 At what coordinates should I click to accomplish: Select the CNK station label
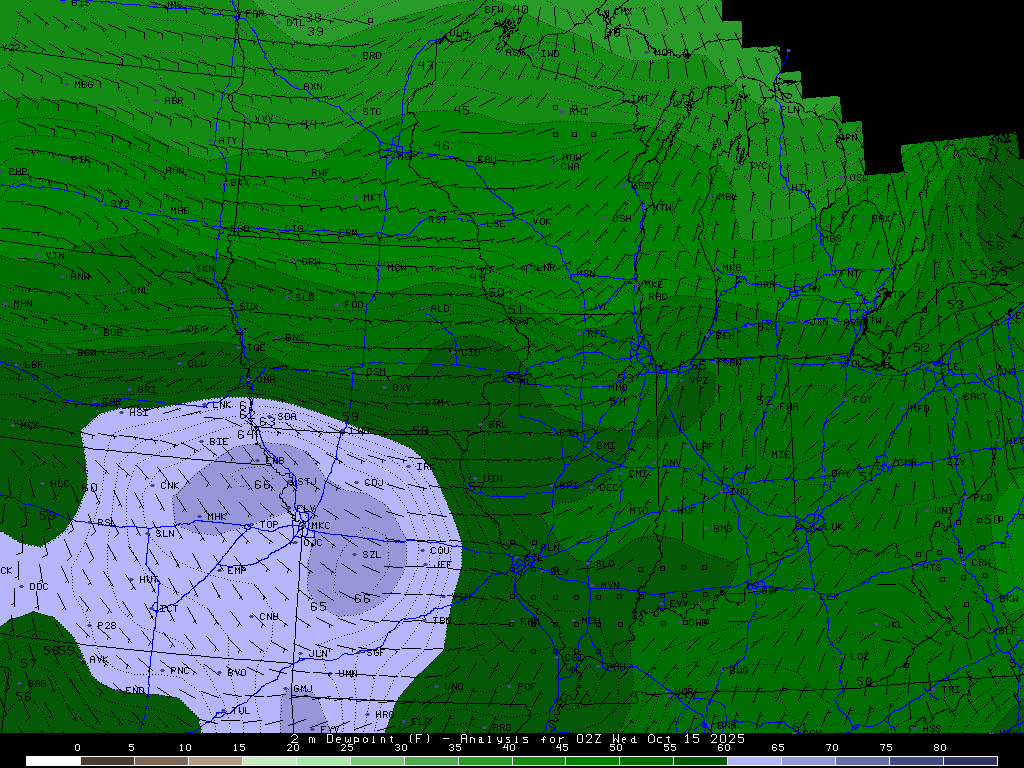(169, 486)
